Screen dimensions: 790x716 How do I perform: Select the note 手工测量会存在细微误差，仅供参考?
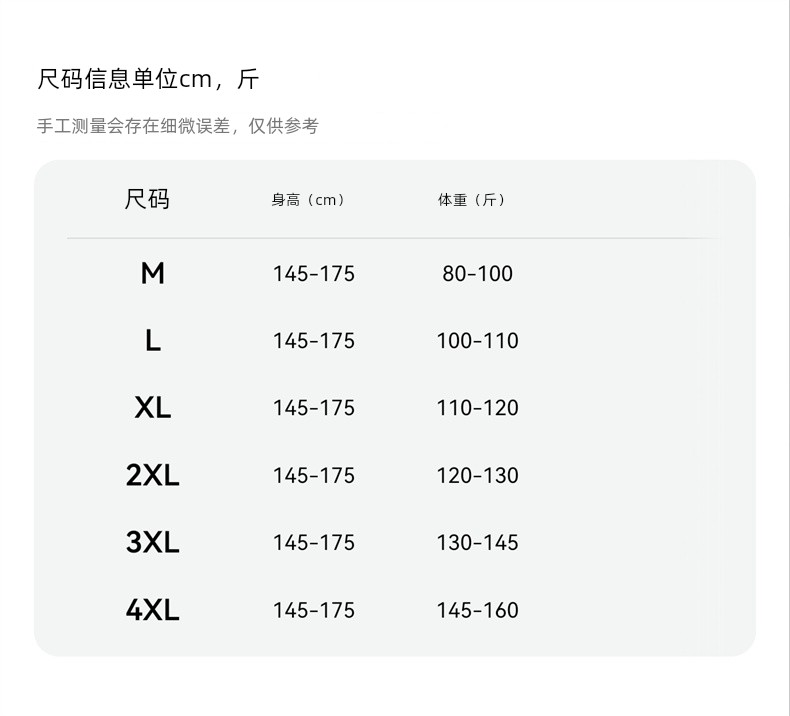pyautogui.click(x=177, y=126)
